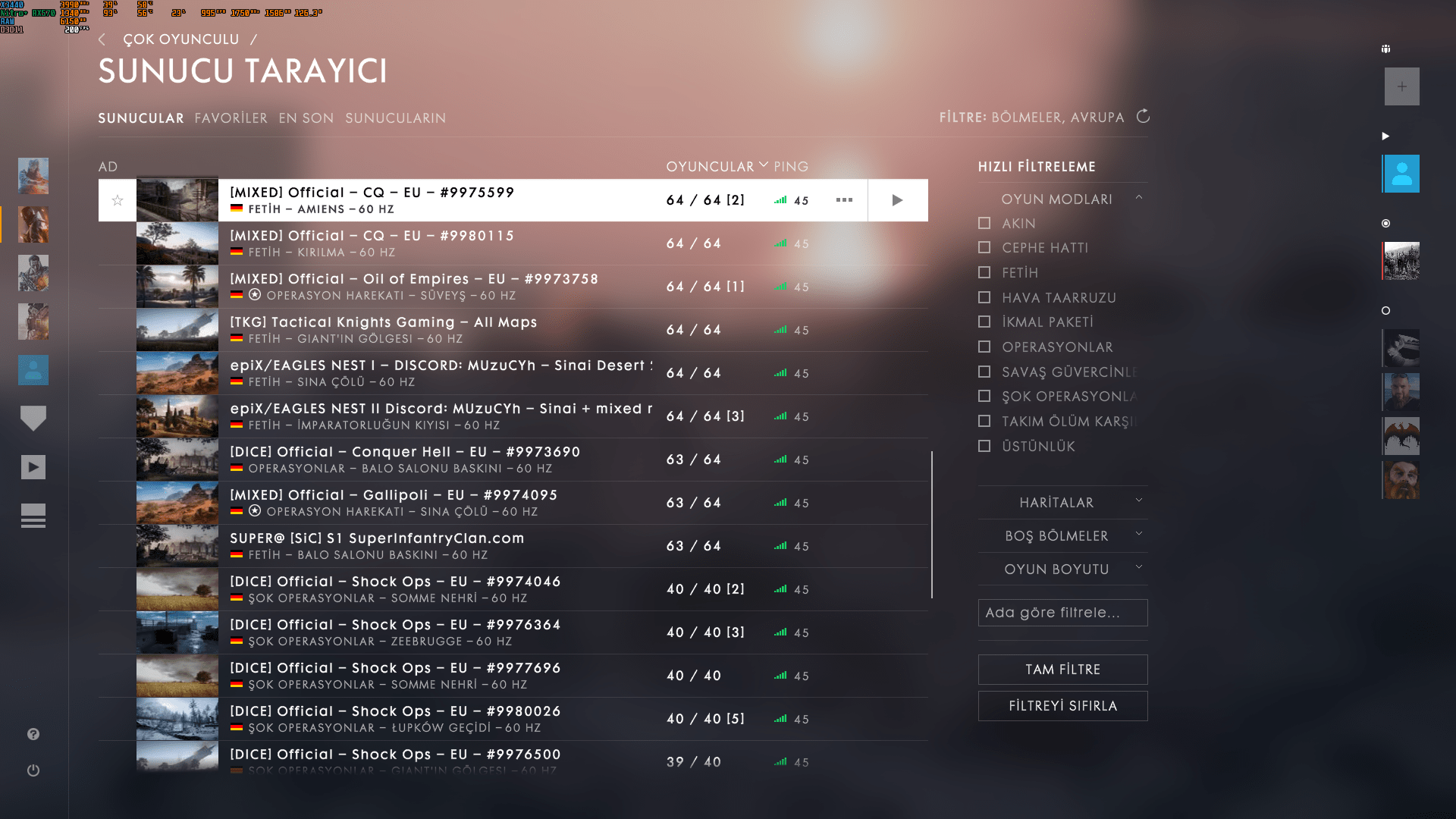Open the EN SON tab
1456x819 pixels.
pyautogui.click(x=306, y=118)
